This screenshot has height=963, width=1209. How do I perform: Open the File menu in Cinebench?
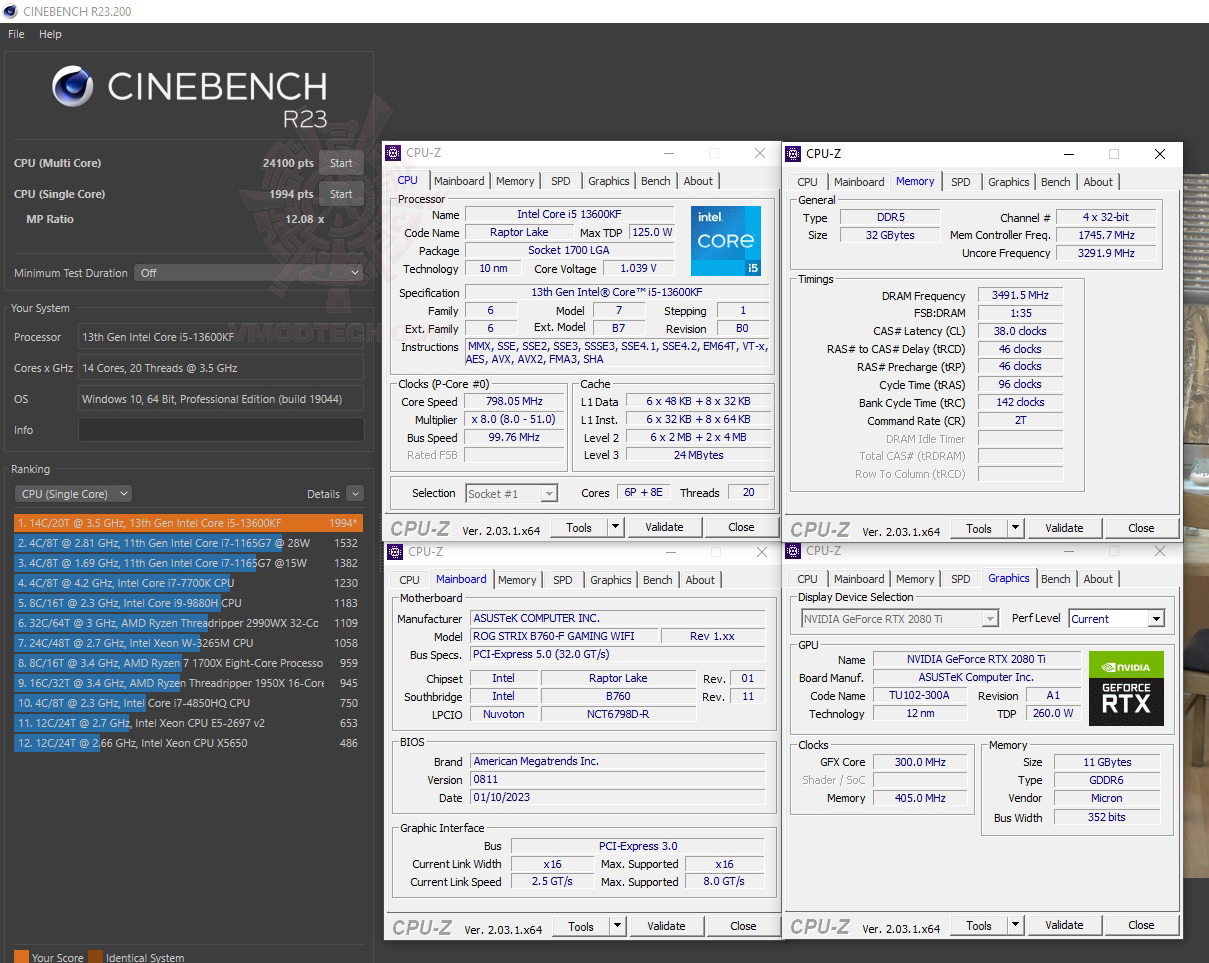16,34
